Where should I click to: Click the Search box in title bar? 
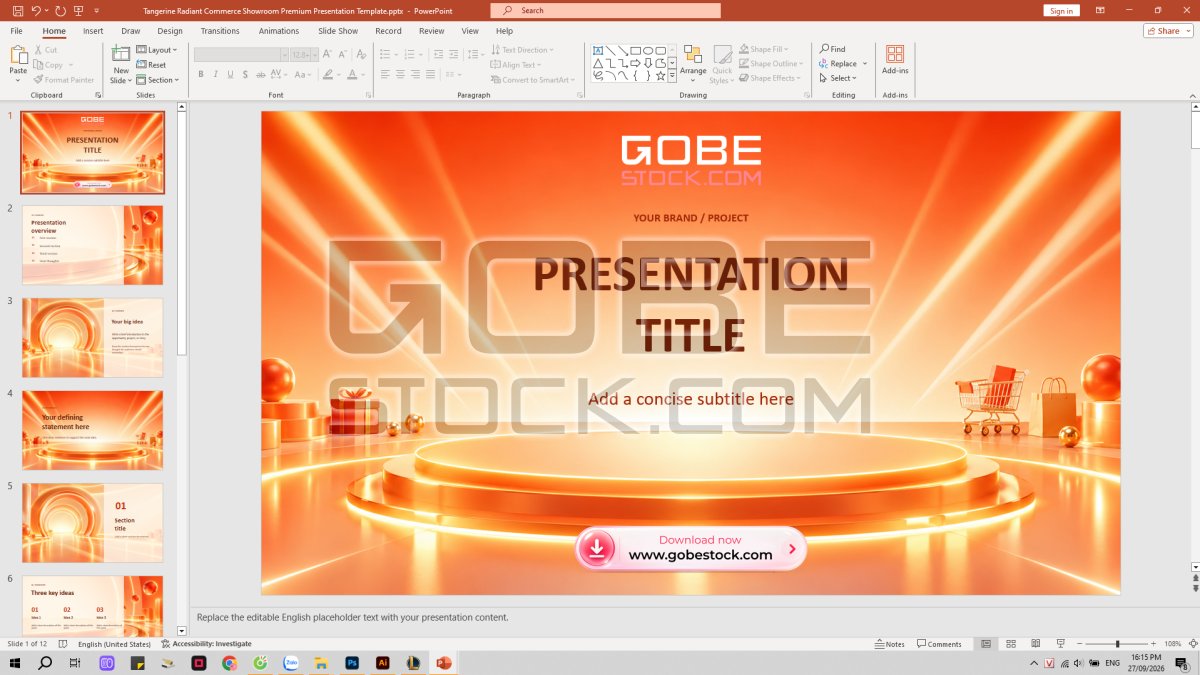[605, 10]
